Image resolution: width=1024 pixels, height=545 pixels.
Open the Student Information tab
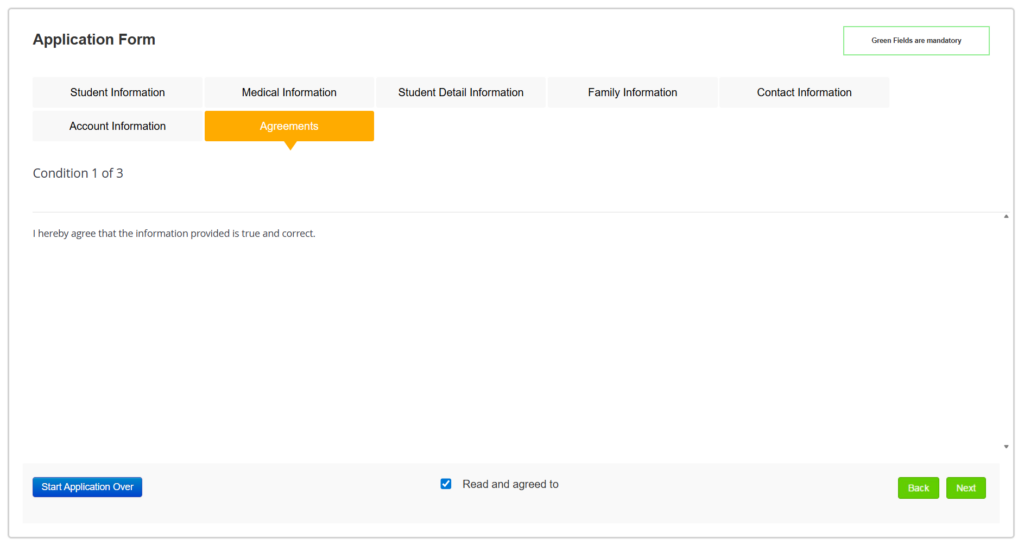(x=118, y=92)
